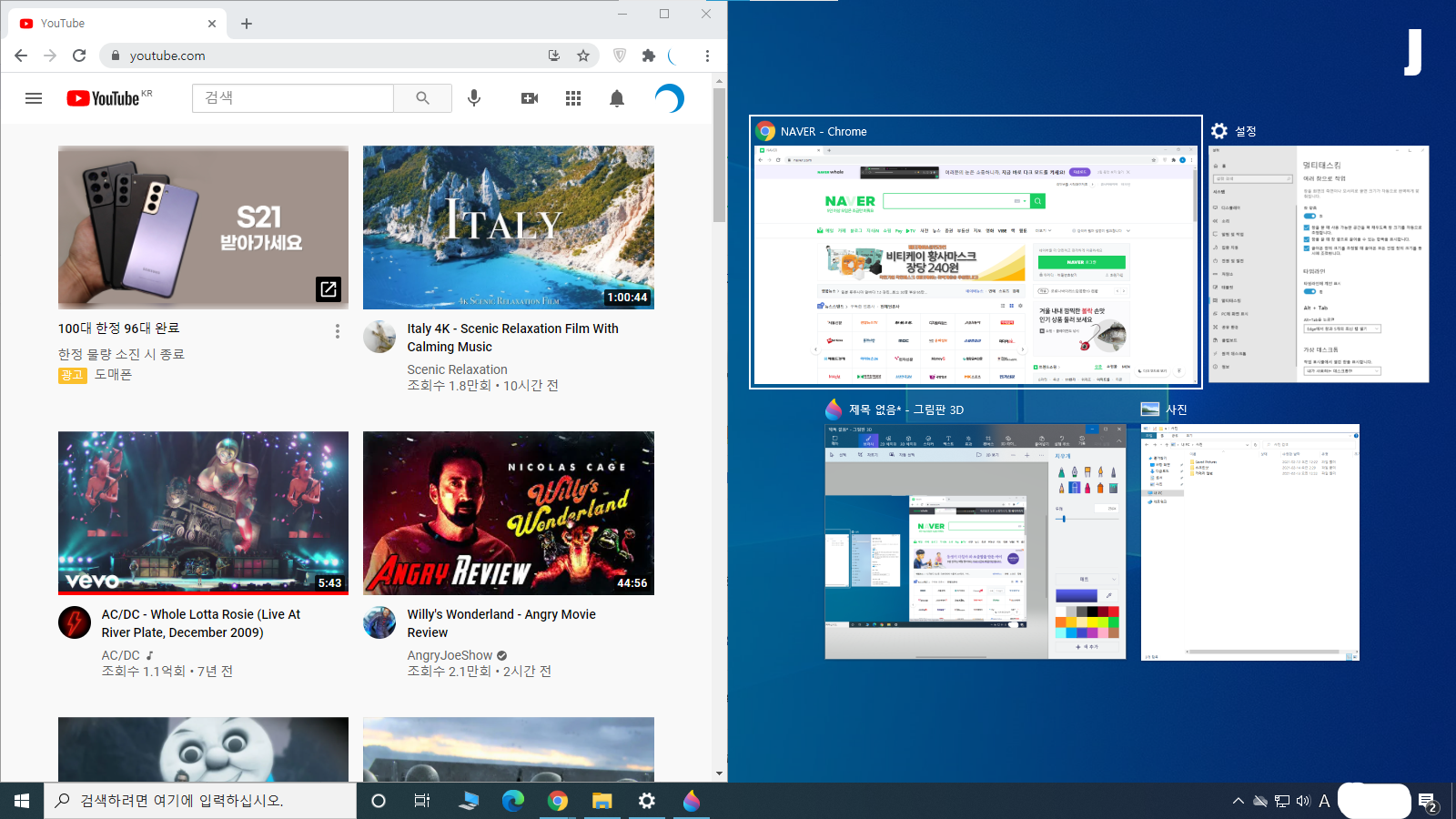Open Paint 3D from the taskbar
Viewport: 1456px width, 819px height.
pyautogui.click(x=692, y=801)
